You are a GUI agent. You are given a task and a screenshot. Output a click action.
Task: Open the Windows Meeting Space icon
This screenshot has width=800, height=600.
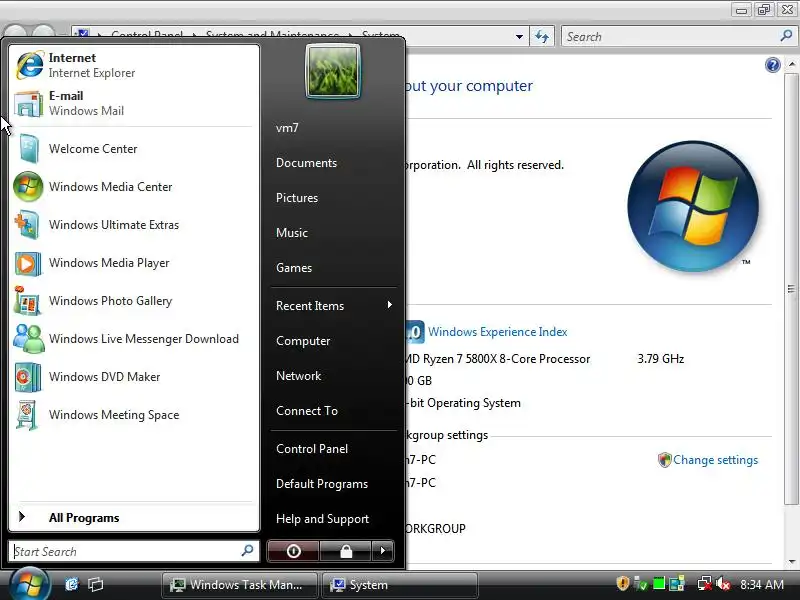pos(28,415)
